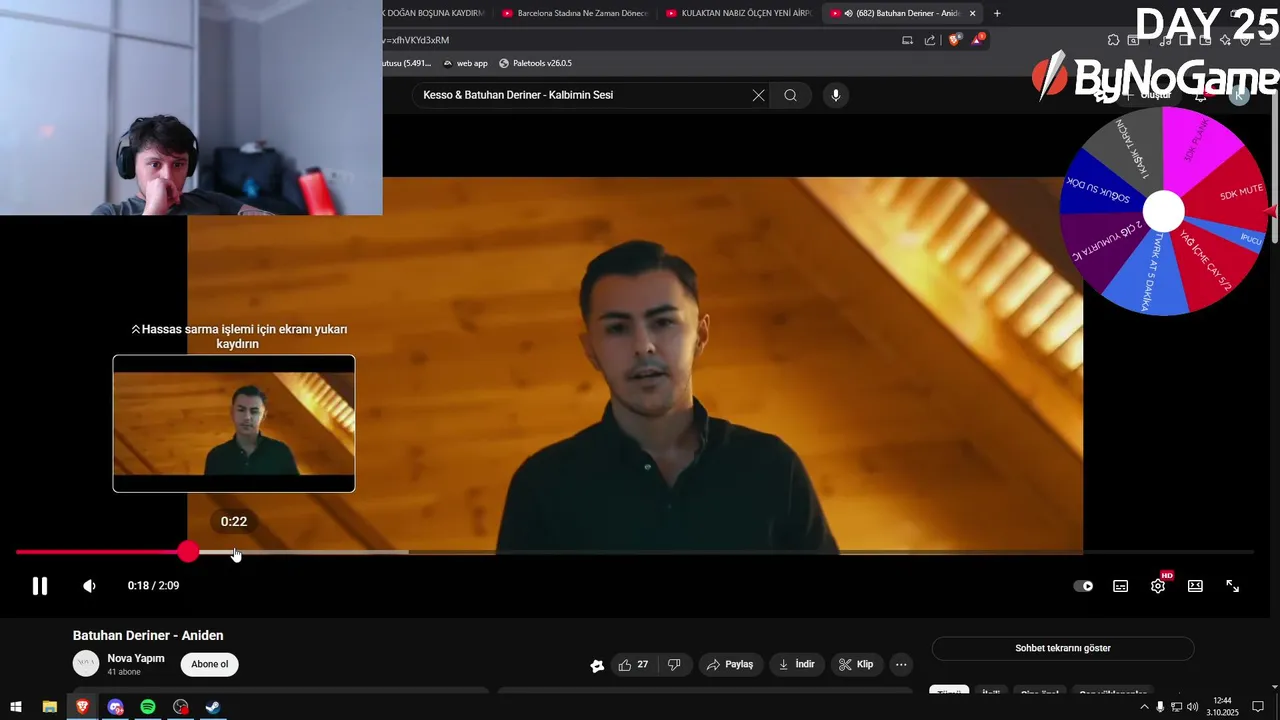Clear the YouTube search box text

(x=758, y=95)
